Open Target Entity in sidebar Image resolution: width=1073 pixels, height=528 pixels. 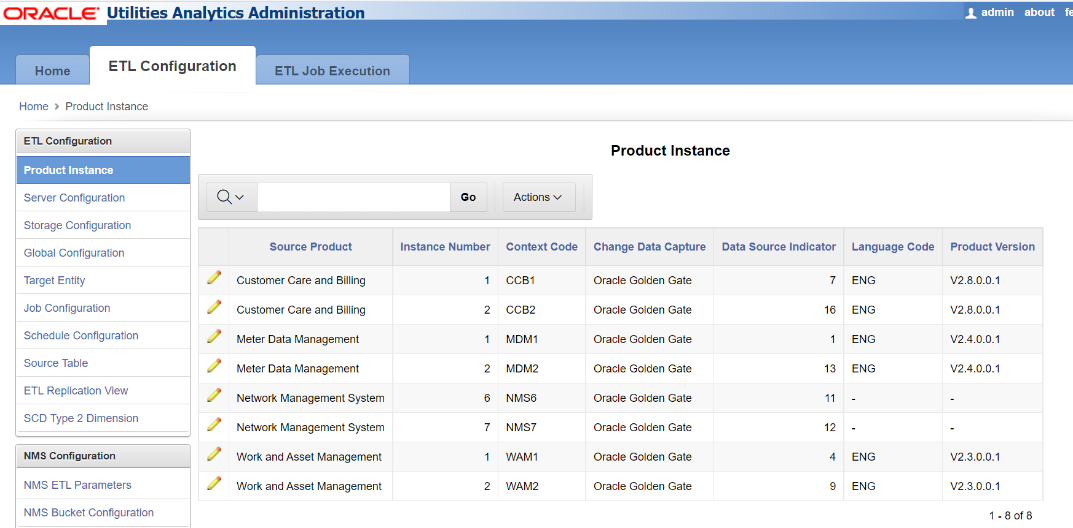[103, 280]
